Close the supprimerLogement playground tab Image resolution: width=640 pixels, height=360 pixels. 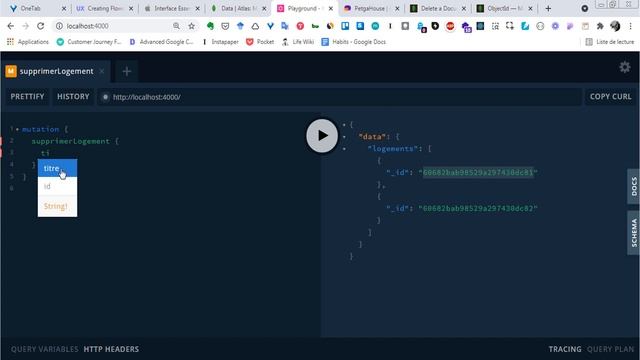click(x=102, y=71)
